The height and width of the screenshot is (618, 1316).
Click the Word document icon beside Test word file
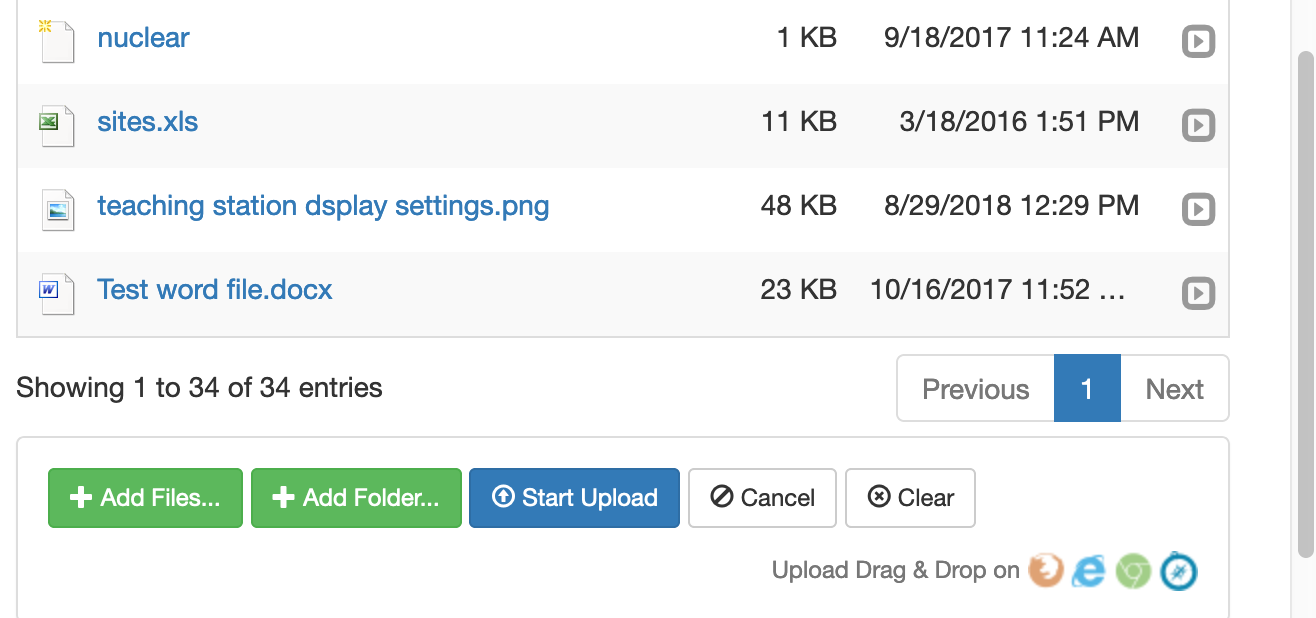click(x=57, y=293)
